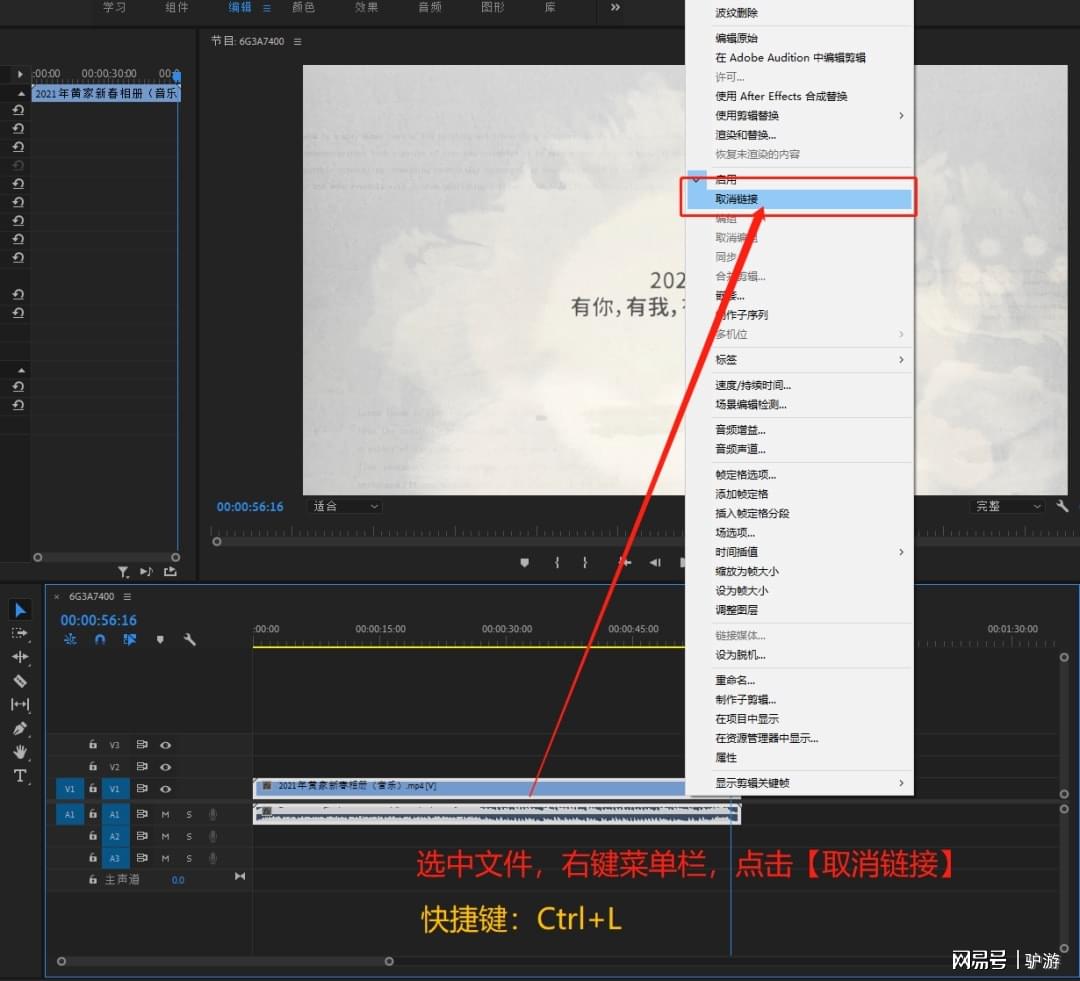Solo audio track A2
This screenshot has width=1080, height=981.
pyautogui.click(x=189, y=836)
